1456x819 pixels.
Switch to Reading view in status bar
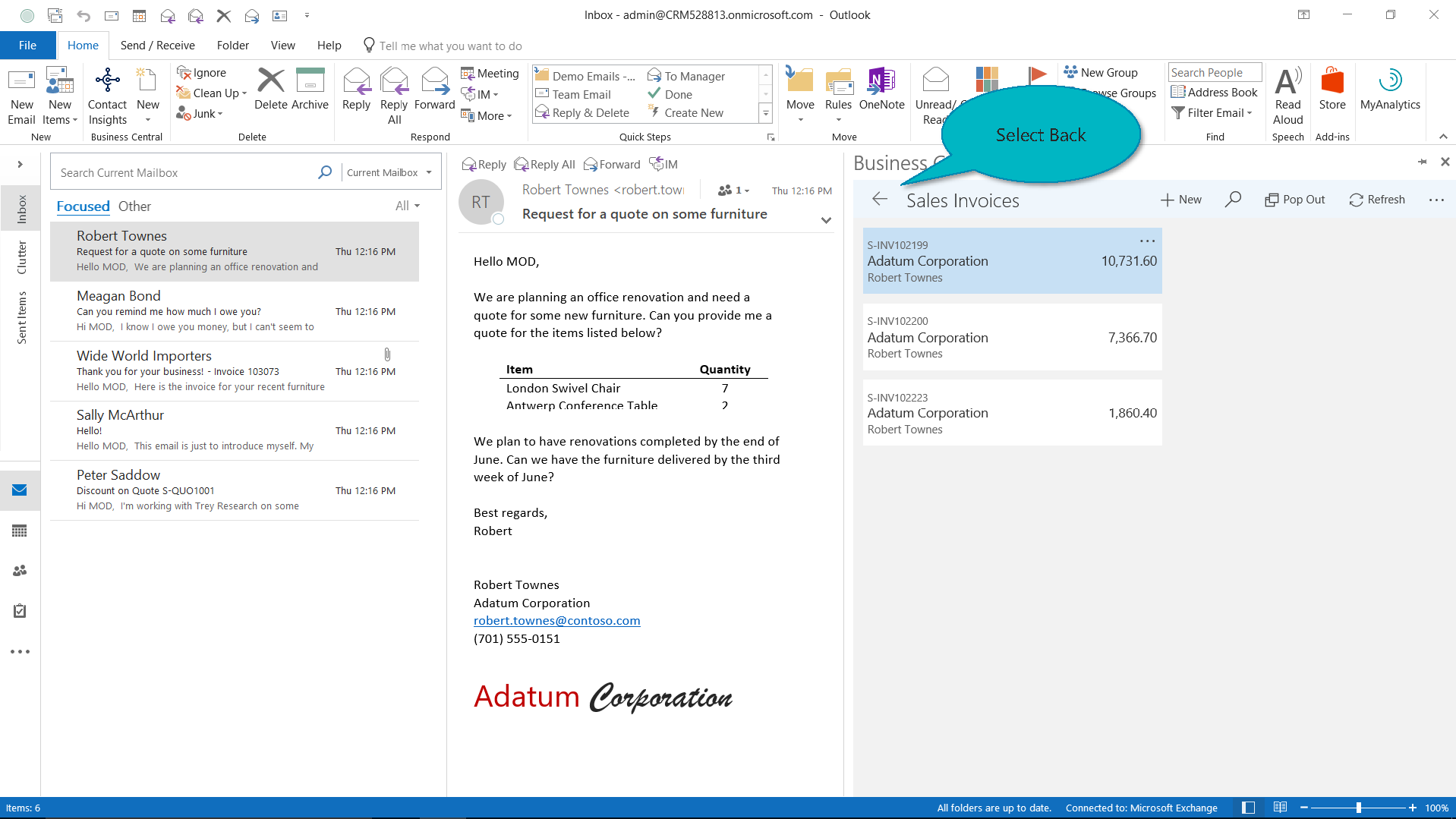(x=1280, y=808)
